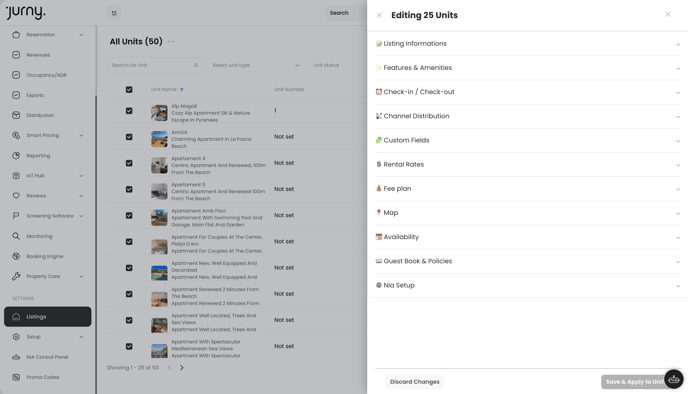The width and height of the screenshot is (688, 394).
Task: Open the chatbot assistant bubble icon
Action: tap(674, 380)
